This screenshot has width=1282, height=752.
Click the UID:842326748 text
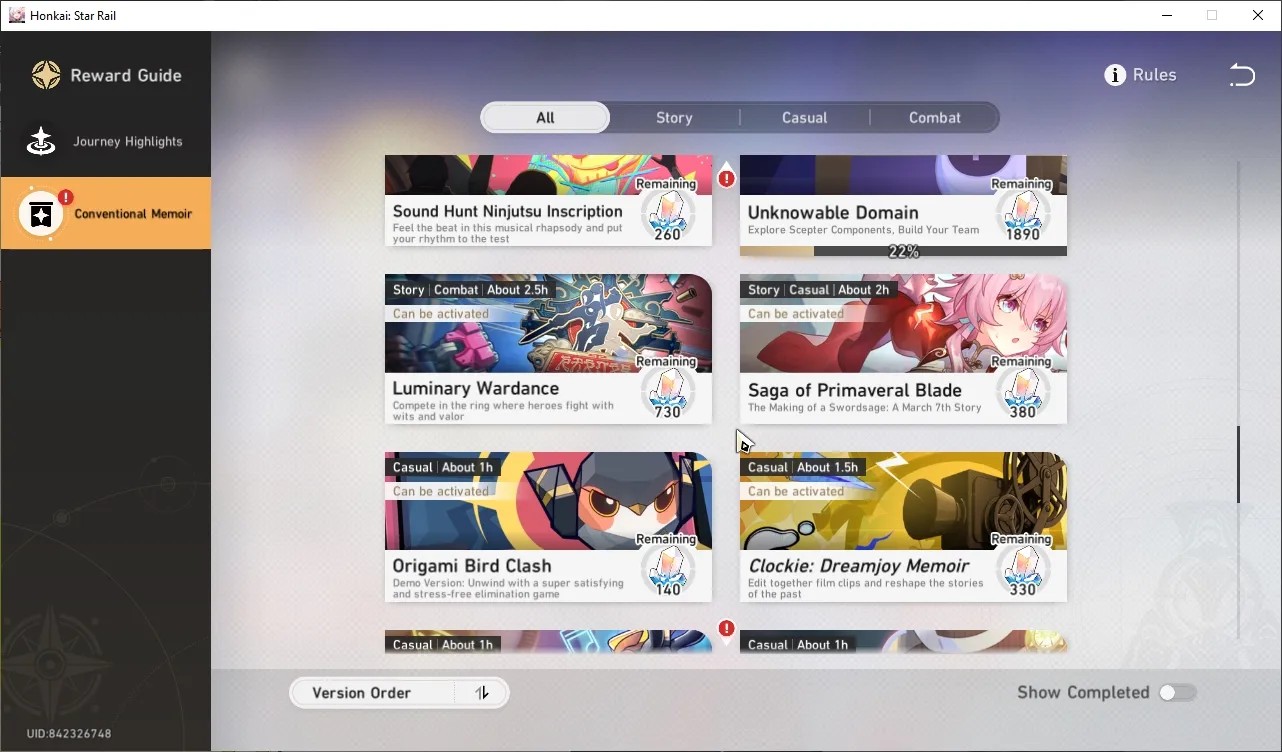point(69,734)
